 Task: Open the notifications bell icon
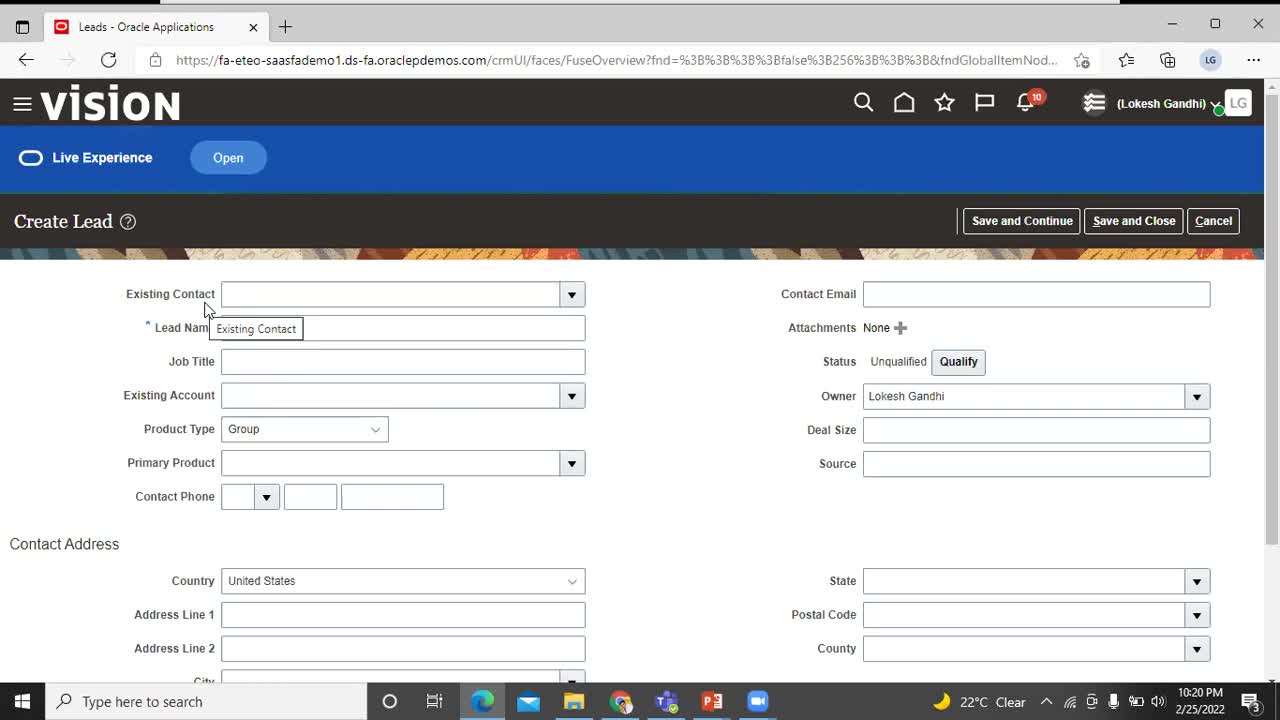tap(1025, 102)
